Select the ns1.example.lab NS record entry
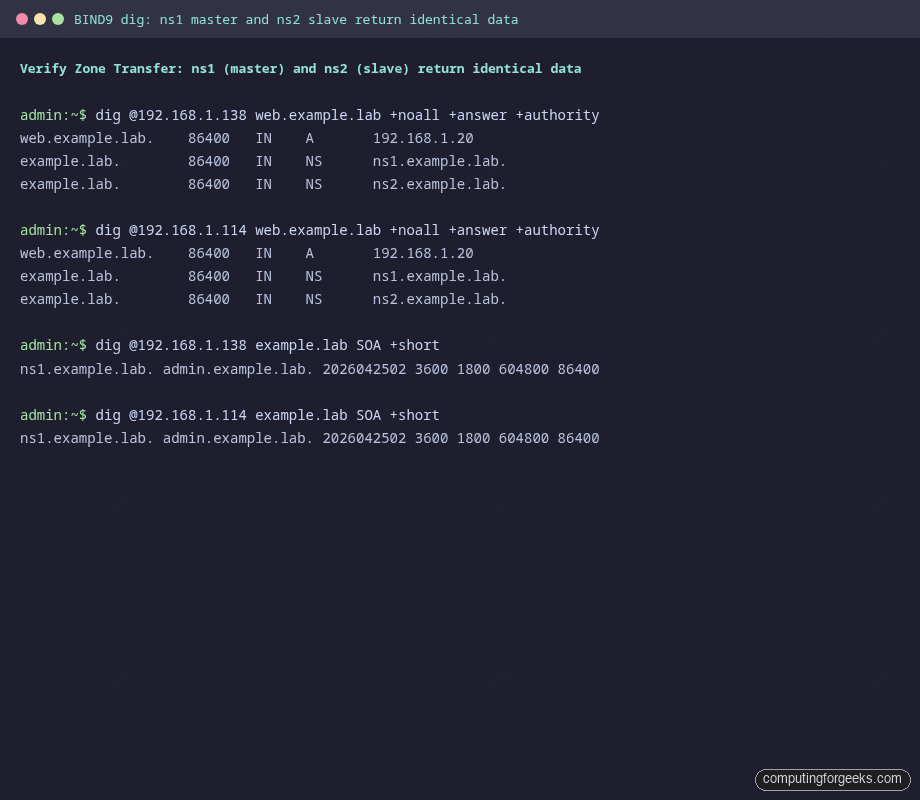This screenshot has height=800, width=920. [438, 161]
